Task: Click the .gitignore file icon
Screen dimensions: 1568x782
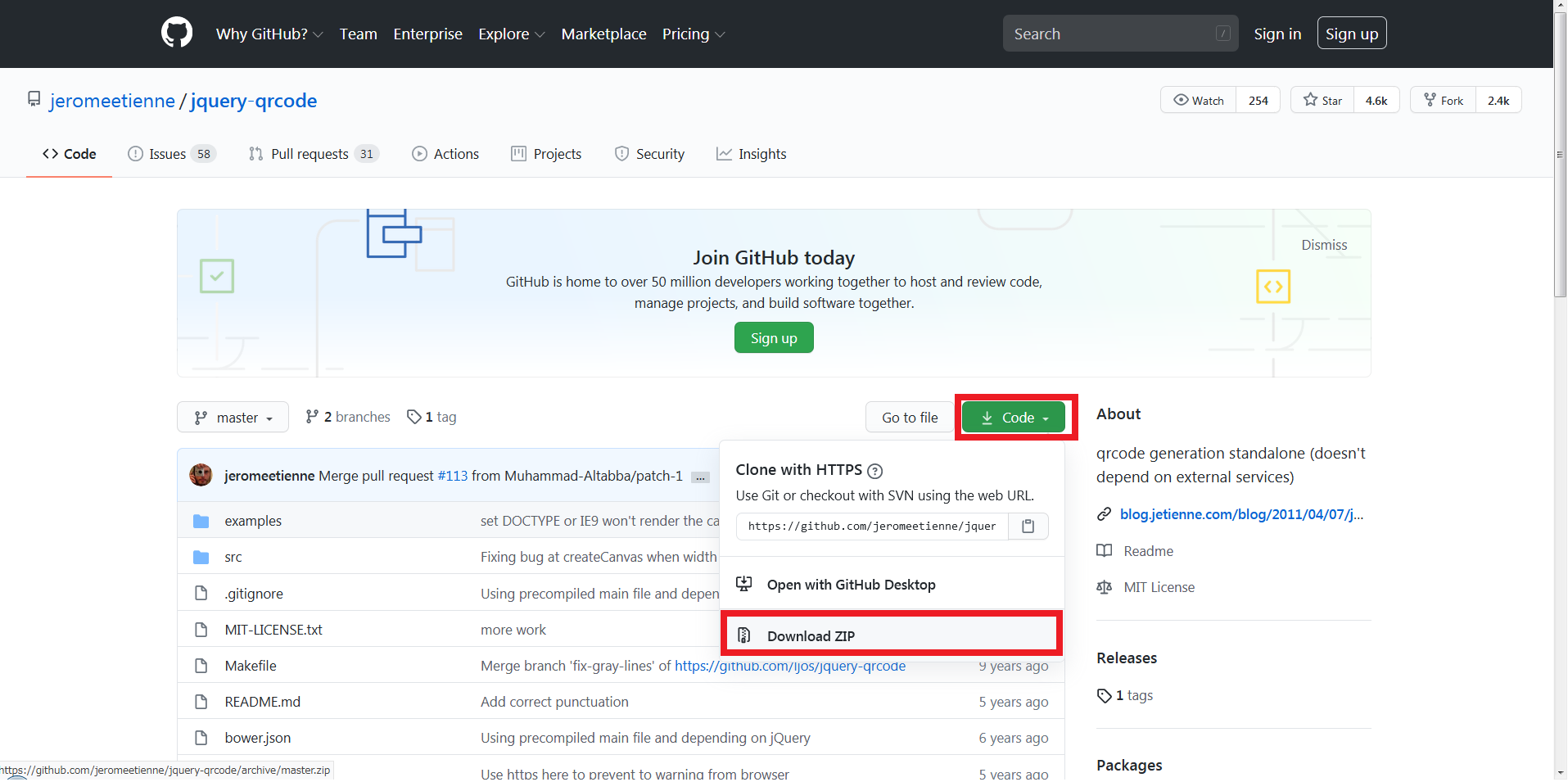Action: (201, 593)
